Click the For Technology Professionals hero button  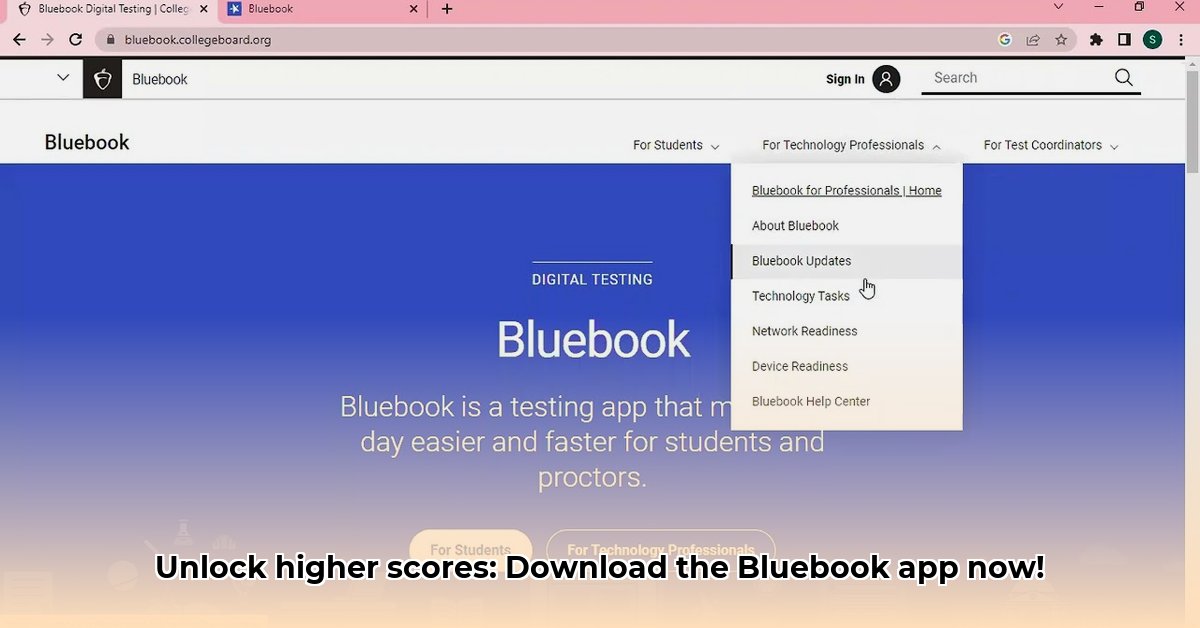661,550
